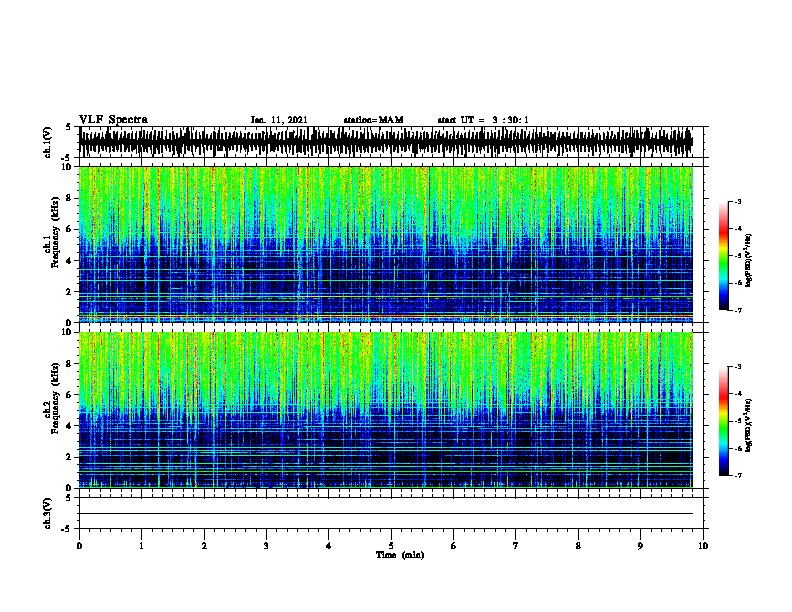Click the "-7" label on lower colorbar
Screen dimensions: 792x612
[737, 475]
